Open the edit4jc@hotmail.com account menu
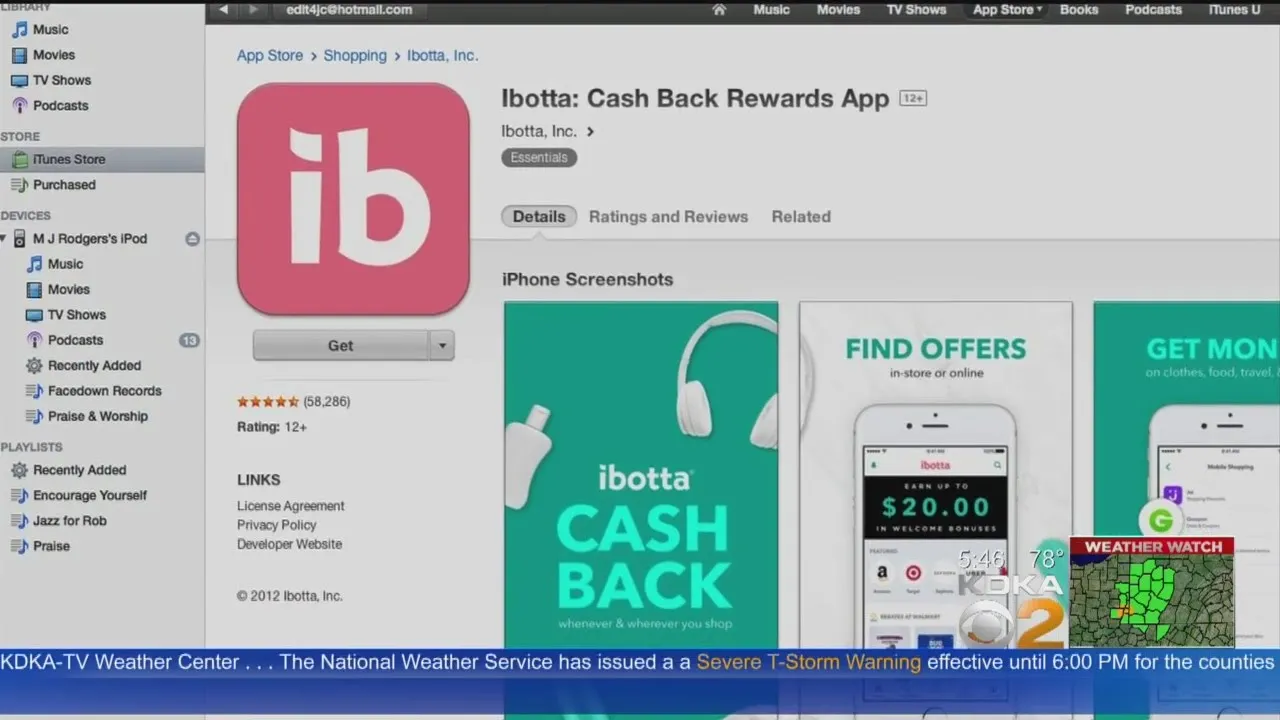This screenshot has width=1280, height=720. tap(348, 10)
